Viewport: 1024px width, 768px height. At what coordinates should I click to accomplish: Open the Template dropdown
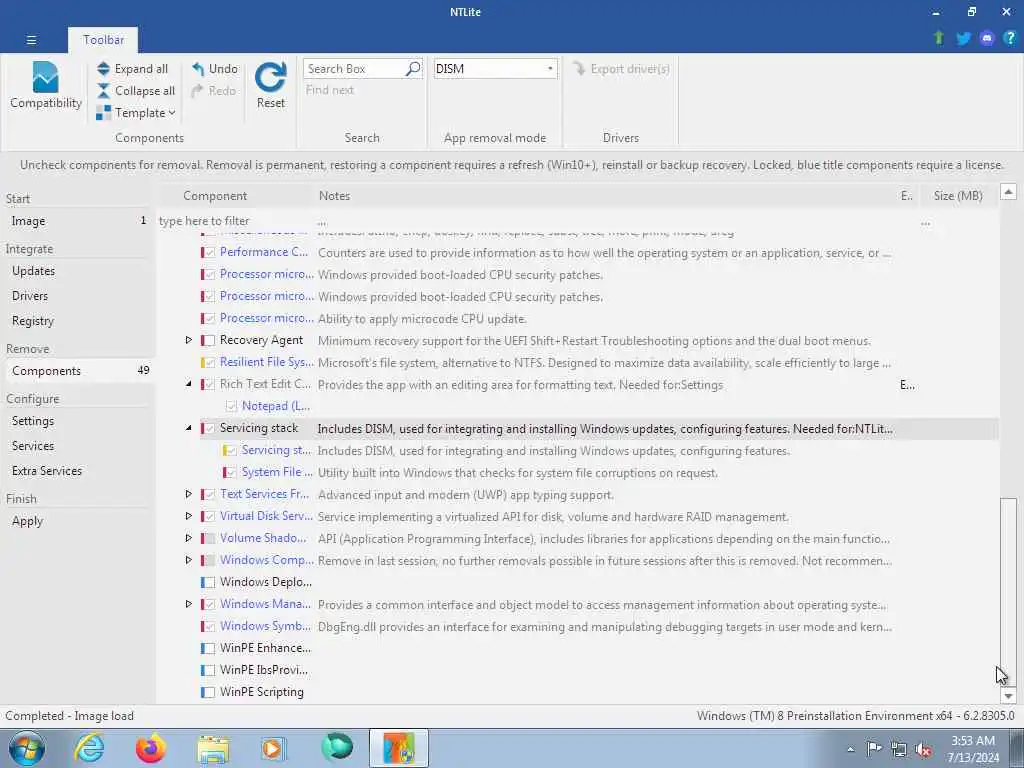click(136, 113)
